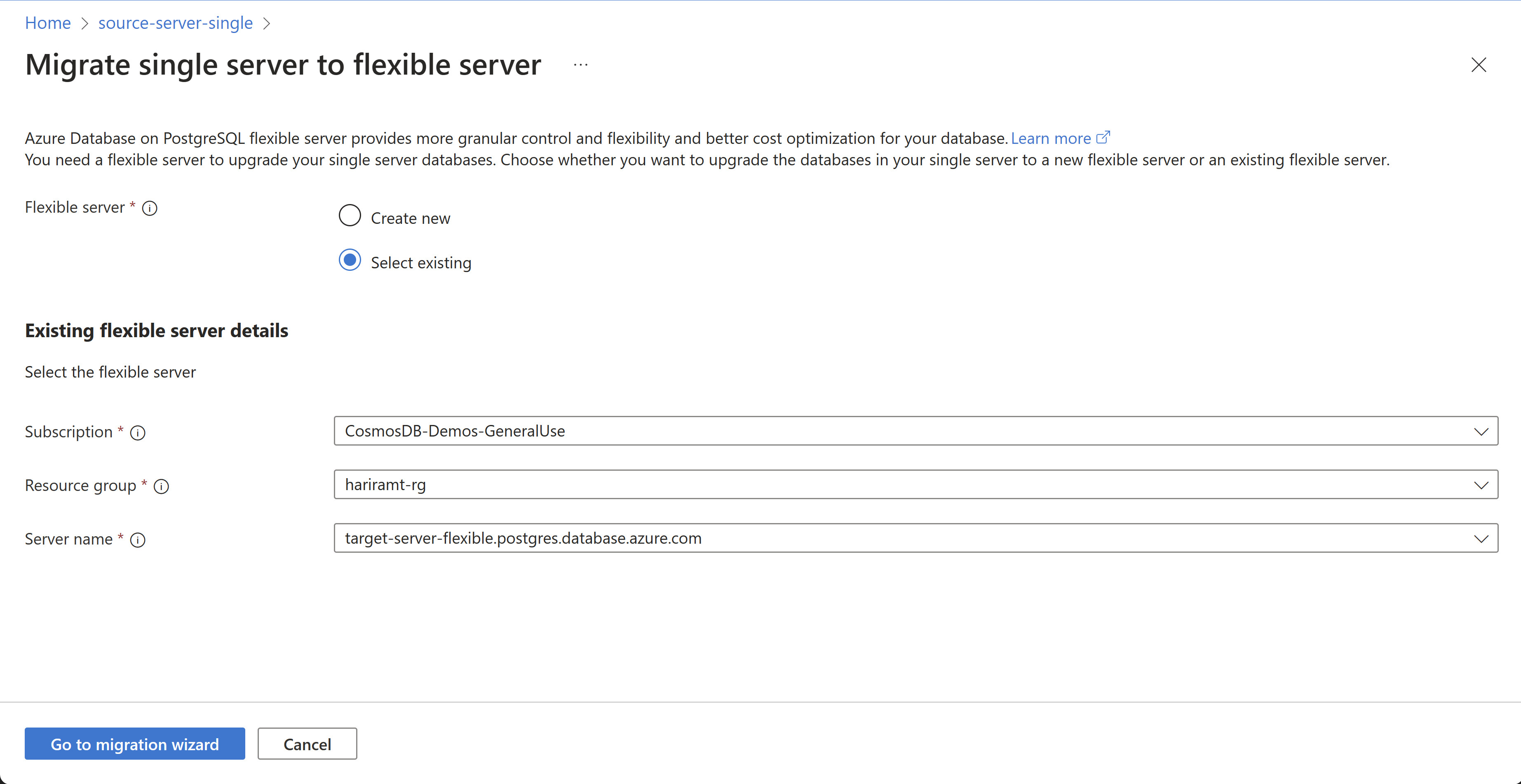Open the ellipsis more options menu
1521x784 pixels.
click(580, 65)
